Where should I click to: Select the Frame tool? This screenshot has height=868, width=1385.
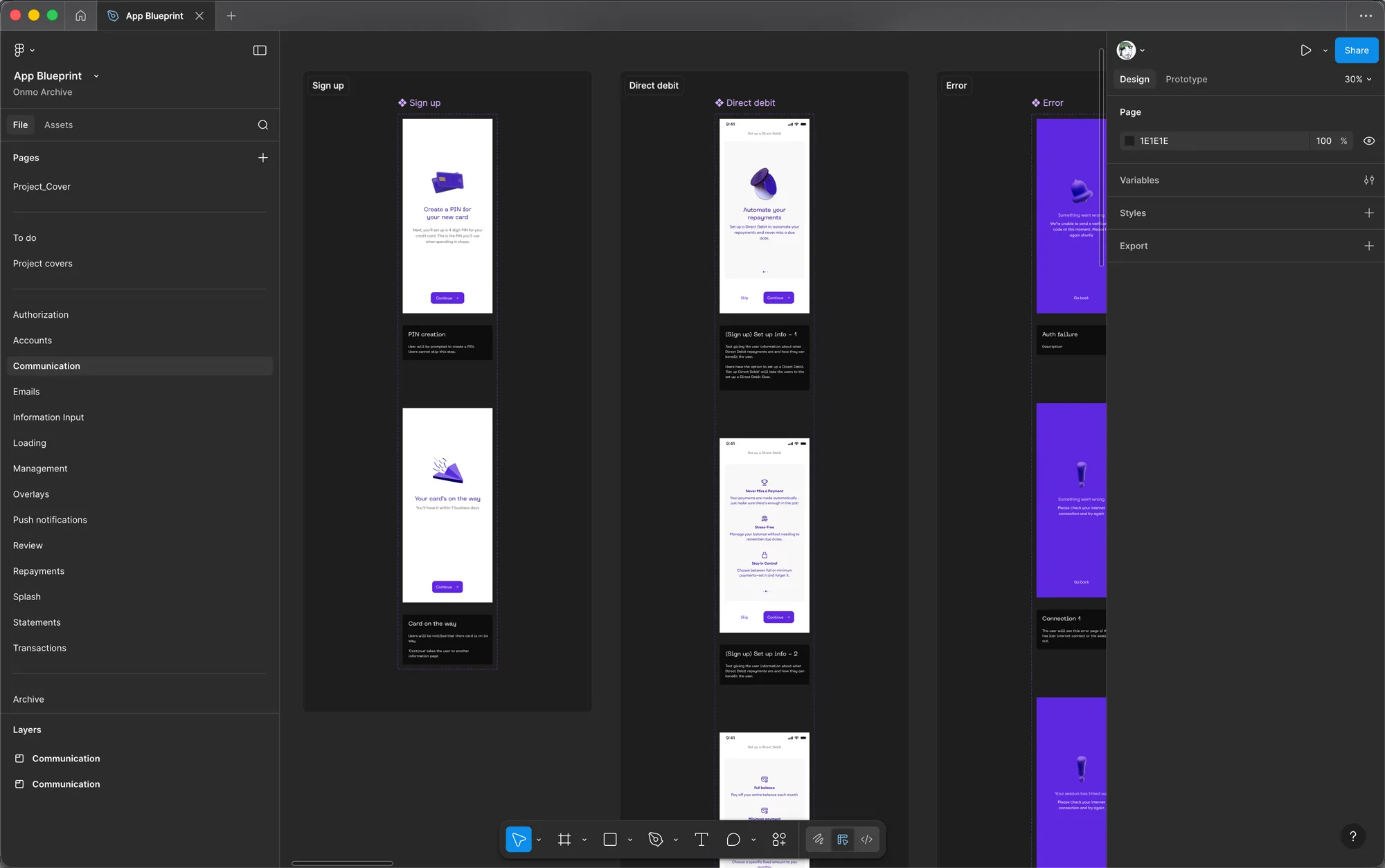click(564, 840)
